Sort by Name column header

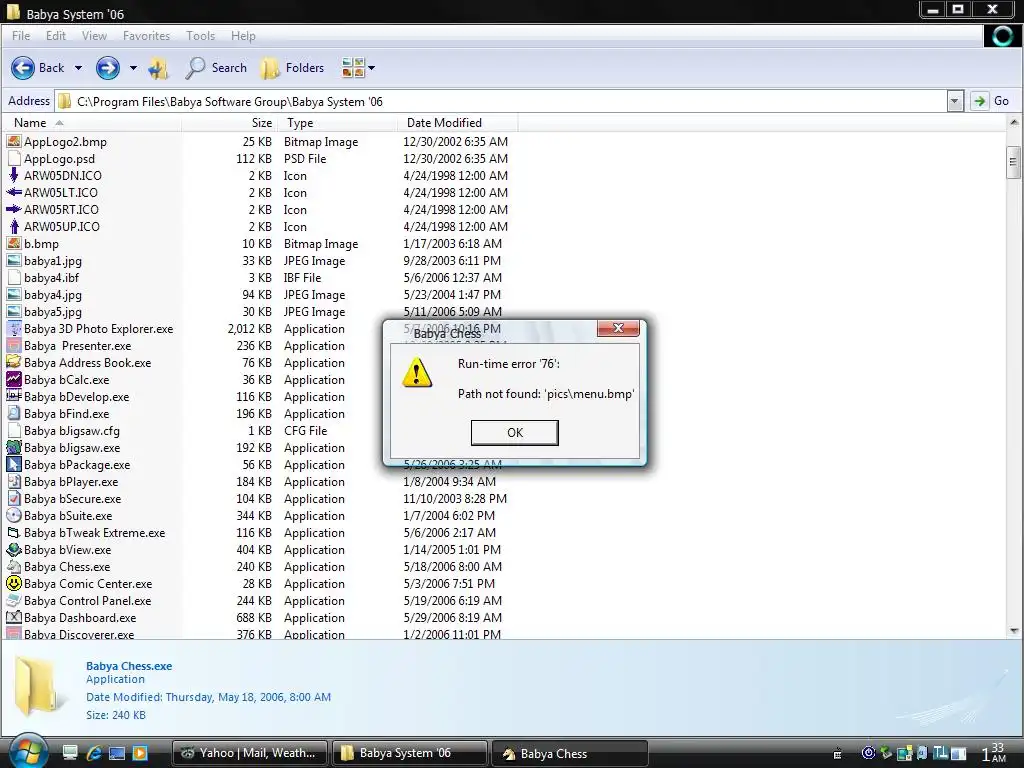pyautogui.click(x=91, y=123)
